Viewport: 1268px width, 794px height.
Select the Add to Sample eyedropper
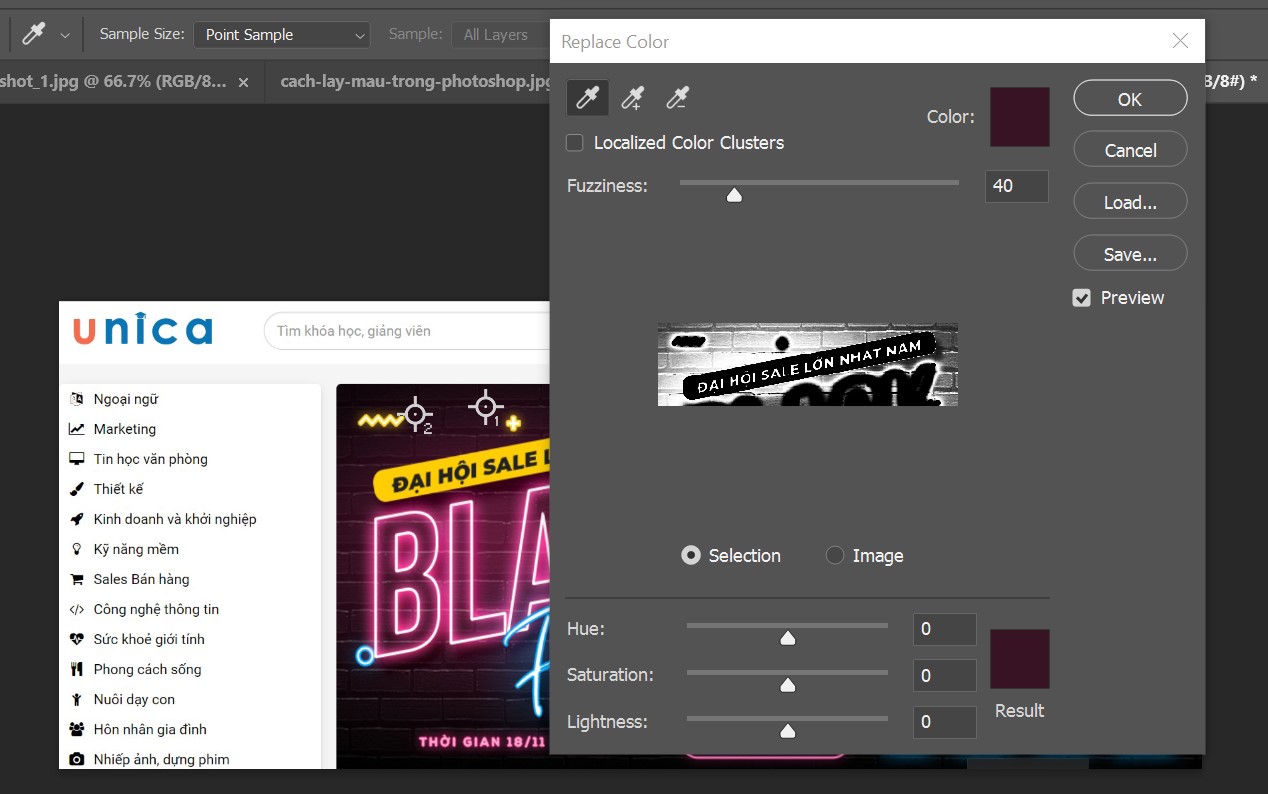(x=632, y=98)
